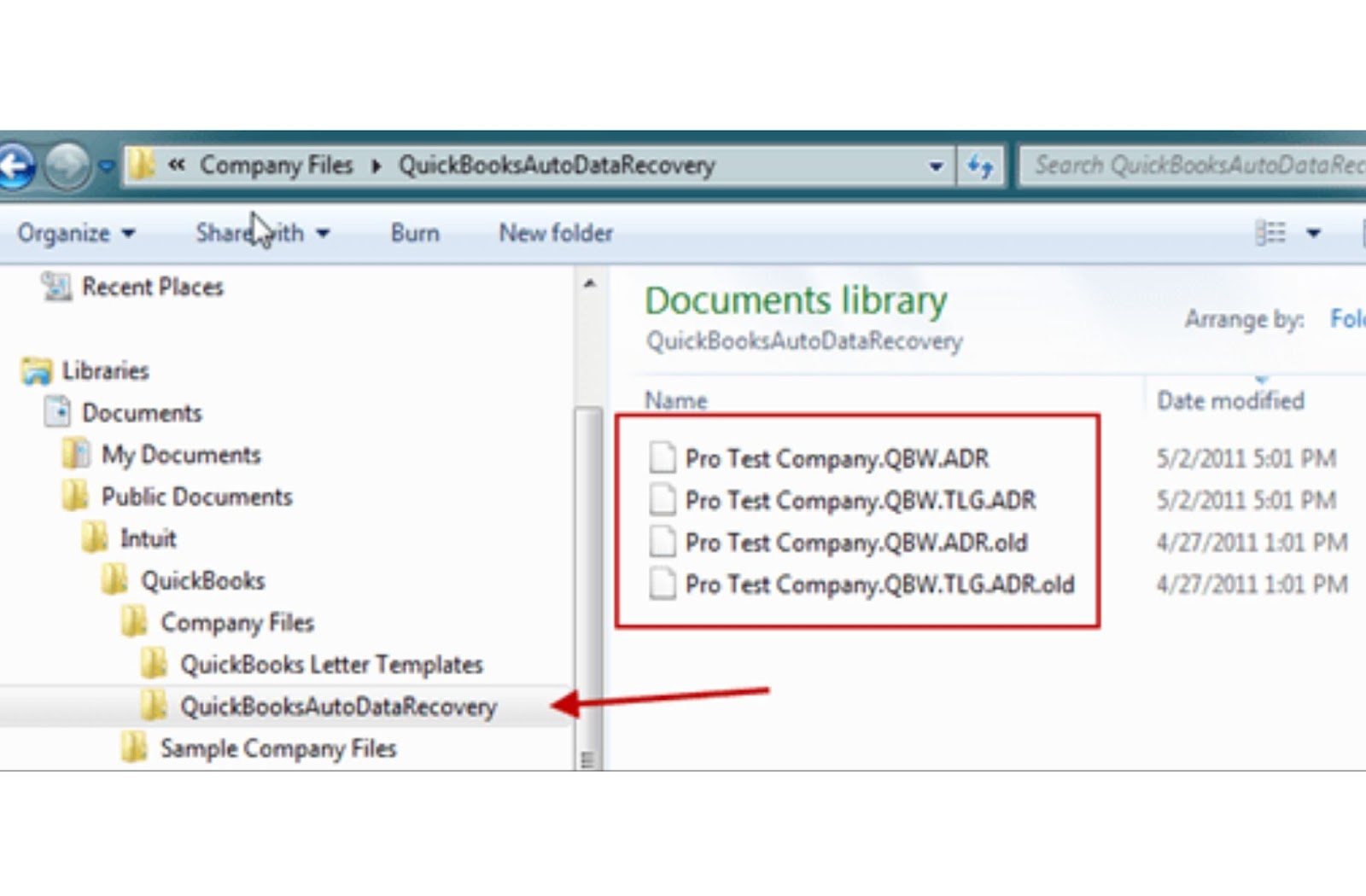Click the double chevron in address bar

point(176,165)
